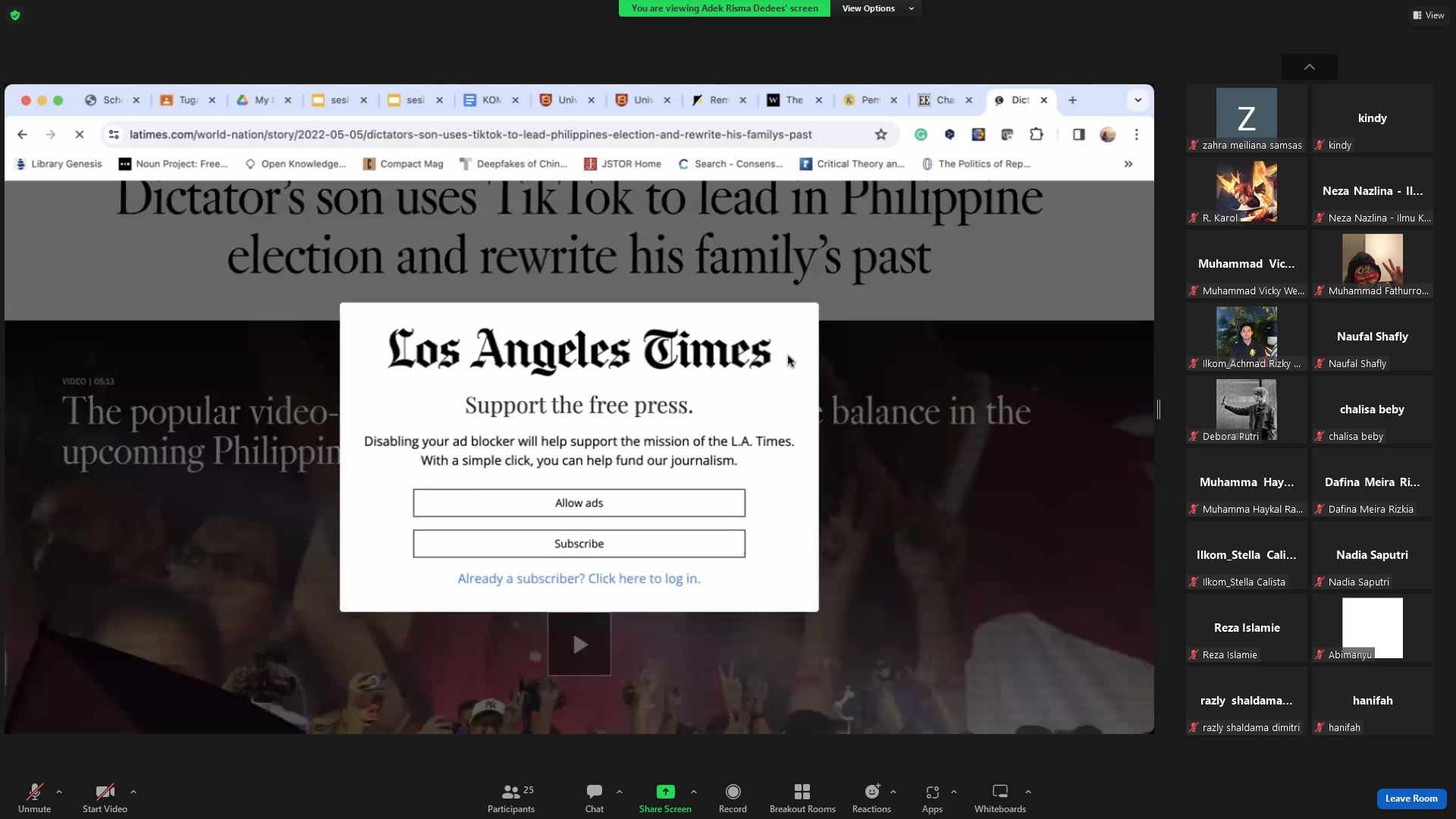This screenshot has height=819, width=1456.
Task: Collapse participant gallery with up chevron
Action: (x=1310, y=67)
